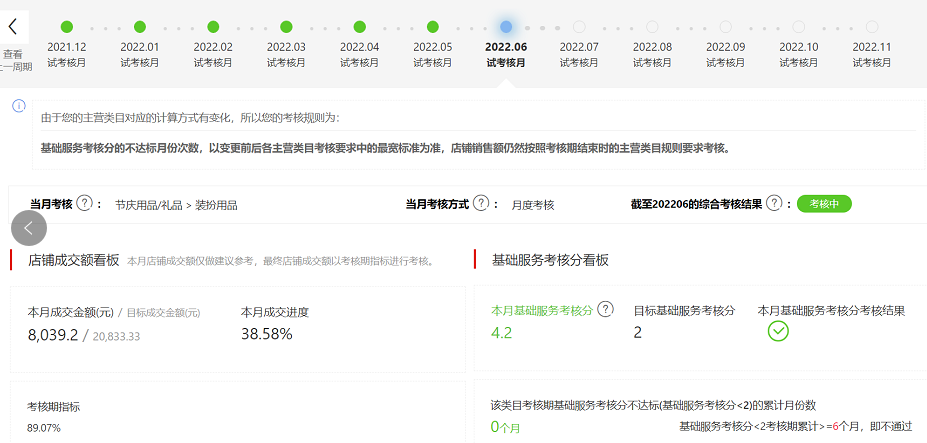Click the green checkmark result icon
This screenshot has height=443, width=927.
tap(778, 331)
